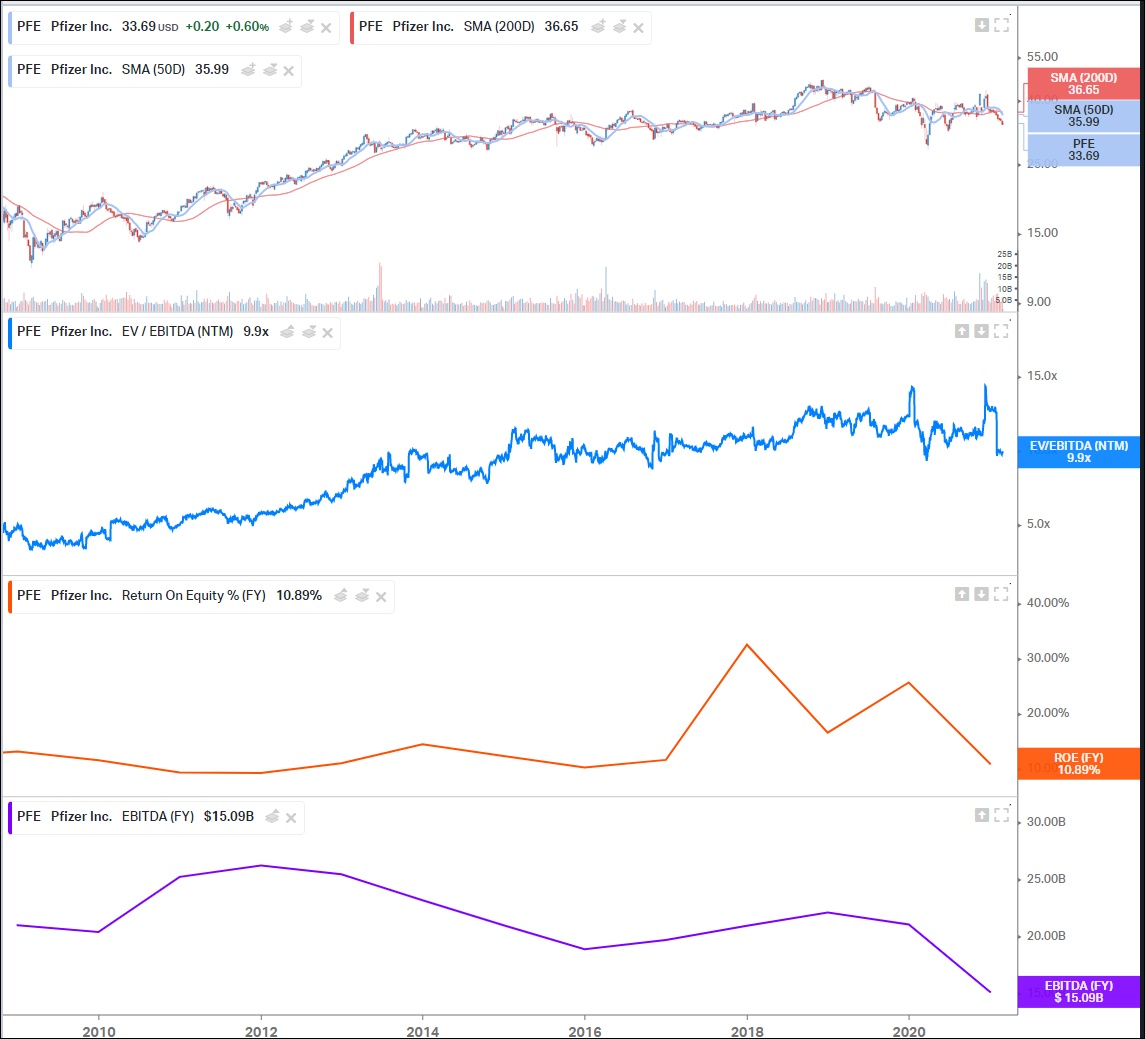Click the 2012 label on time axis
Image resolution: width=1145 pixels, height=1039 pixels.
[261, 1031]
